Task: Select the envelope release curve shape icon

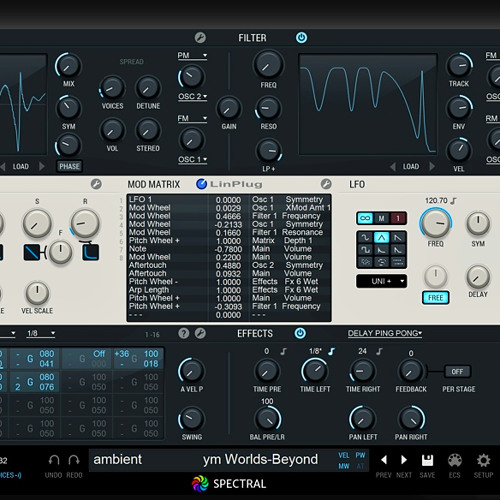Action: [x=91, y=252]
